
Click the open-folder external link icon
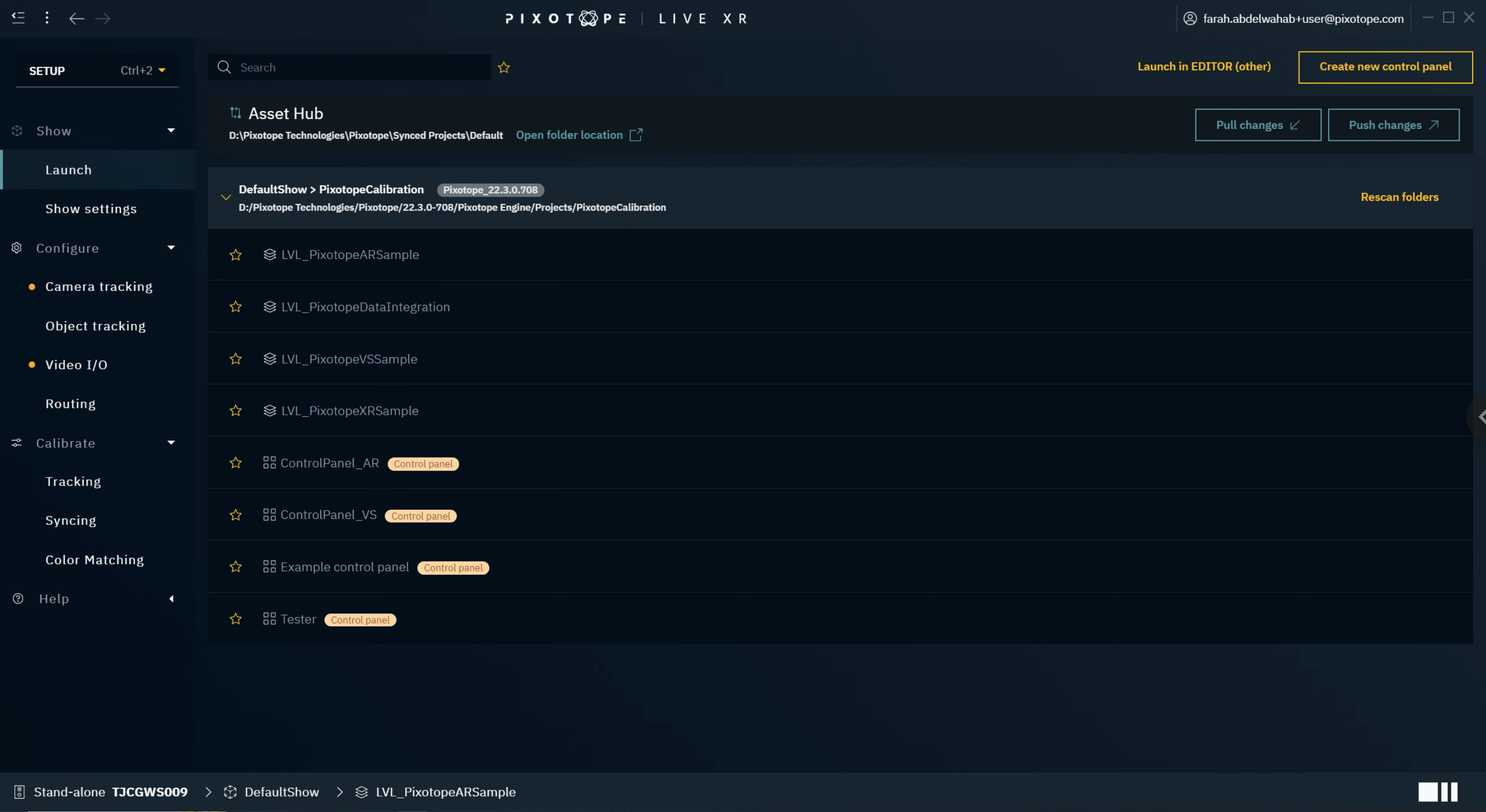pyautogui.click(x=636, y=134)
